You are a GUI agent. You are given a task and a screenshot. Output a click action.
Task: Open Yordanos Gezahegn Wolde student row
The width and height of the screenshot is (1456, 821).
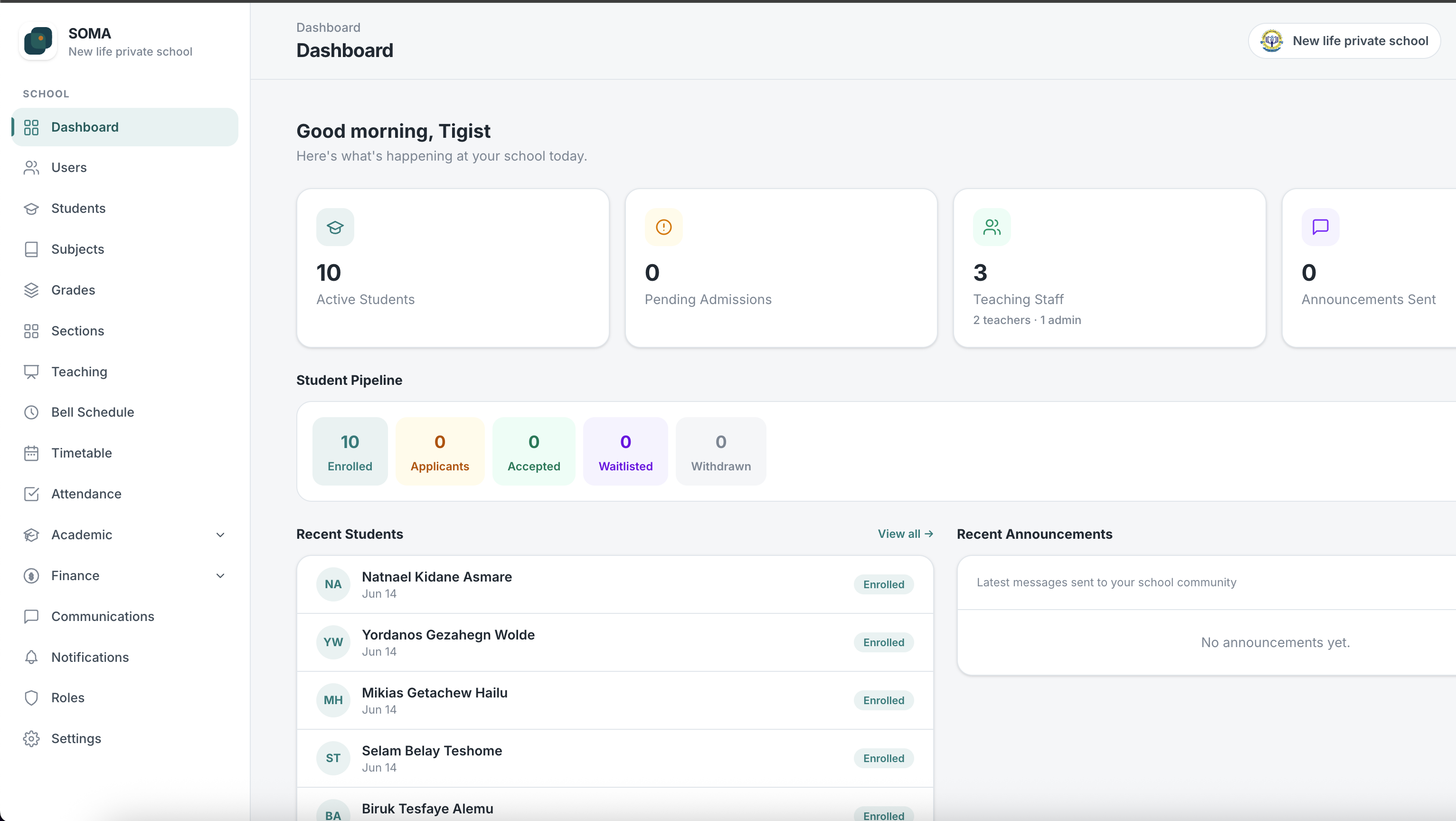pyautogui.click(x=615, y=643)
